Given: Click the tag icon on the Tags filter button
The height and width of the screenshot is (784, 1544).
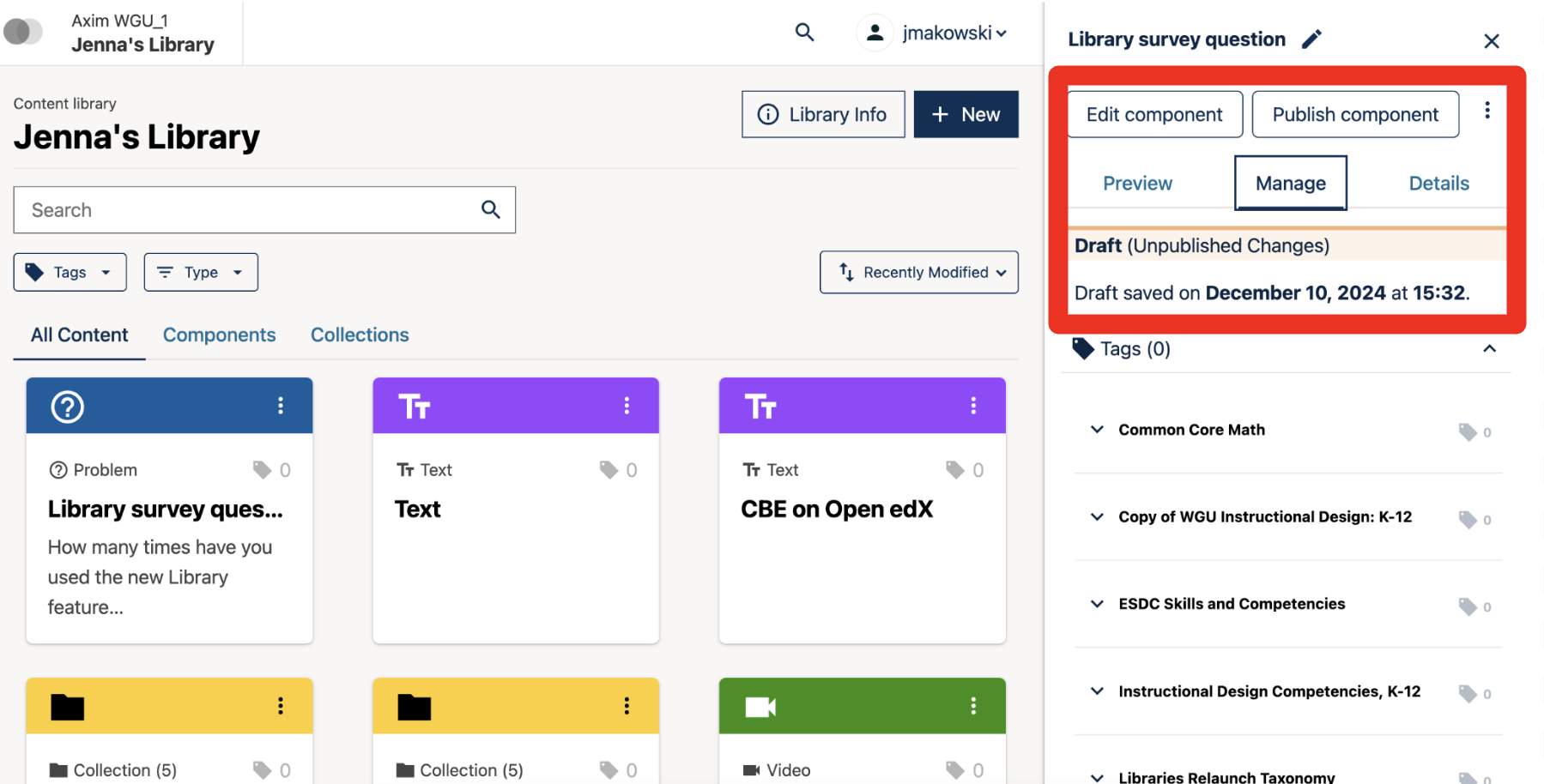Looking at the screenshot, I should [x=36, y=272].
